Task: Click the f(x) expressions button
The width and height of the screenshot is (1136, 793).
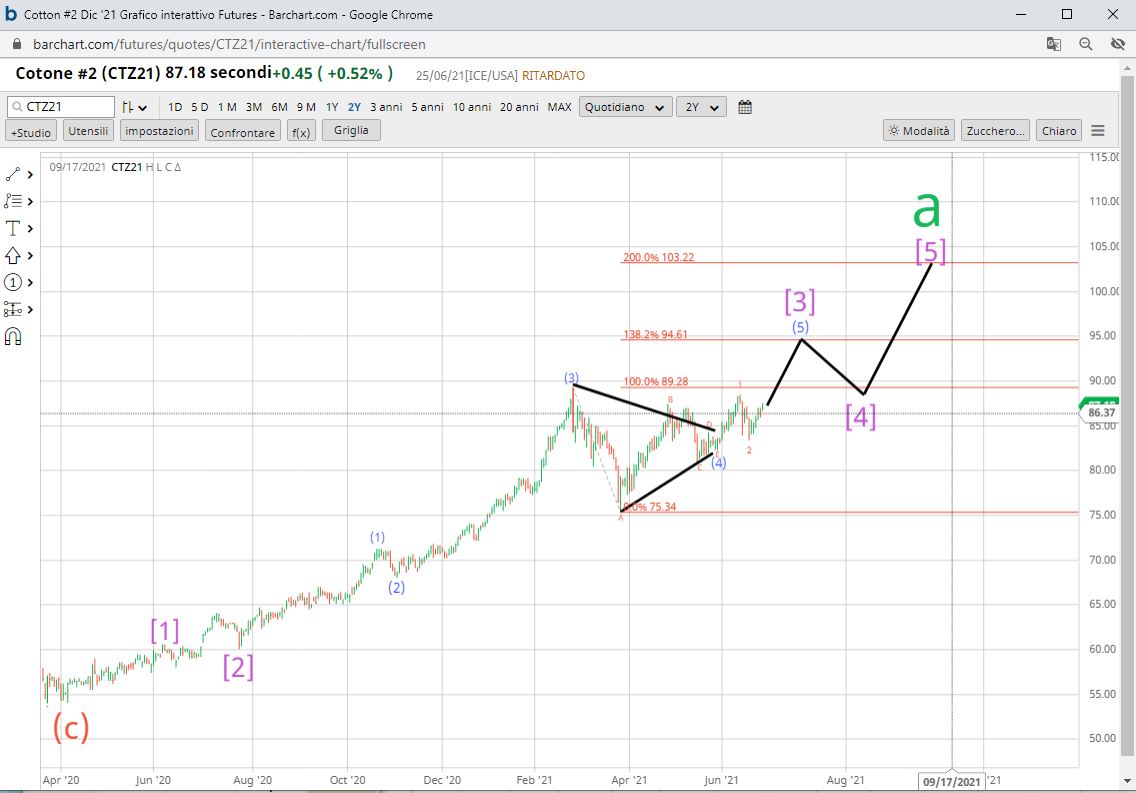Action: [301, 132]
